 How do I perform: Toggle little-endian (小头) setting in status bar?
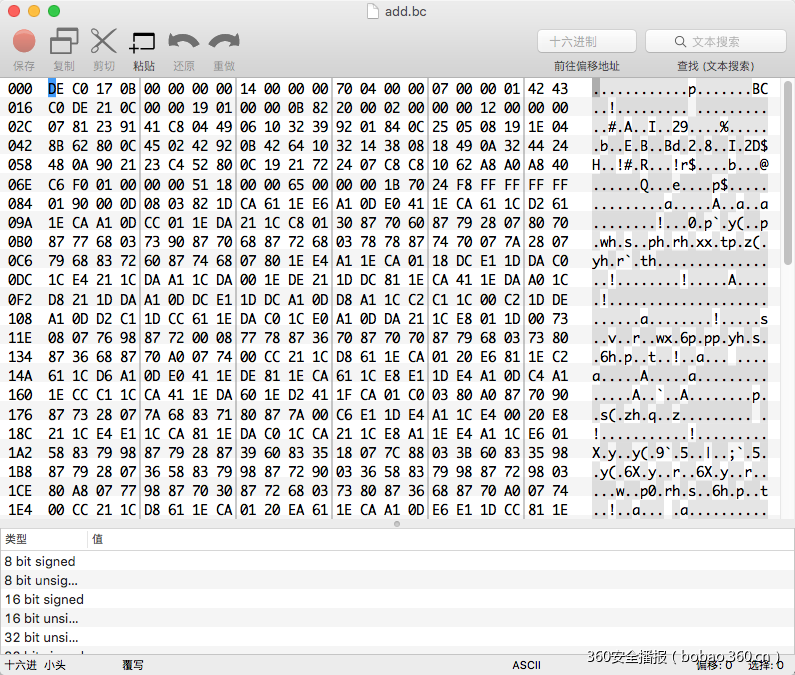[55, 665]
